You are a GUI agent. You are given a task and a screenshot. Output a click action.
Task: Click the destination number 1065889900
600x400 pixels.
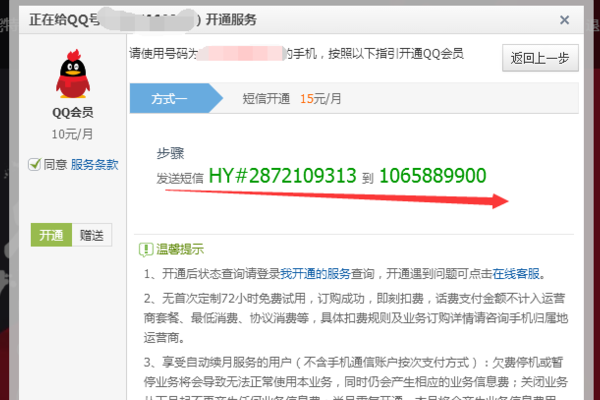(432, 176)
